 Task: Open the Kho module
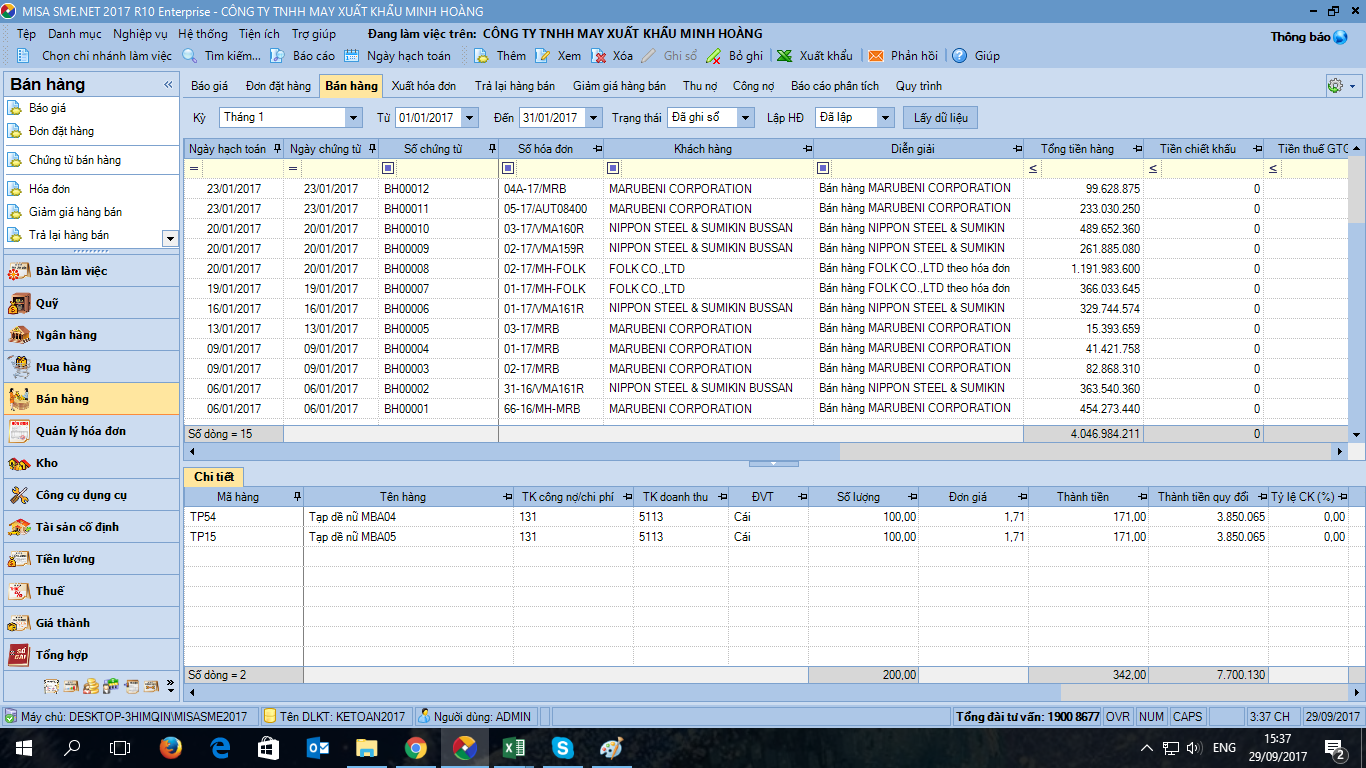click(90, 463)
